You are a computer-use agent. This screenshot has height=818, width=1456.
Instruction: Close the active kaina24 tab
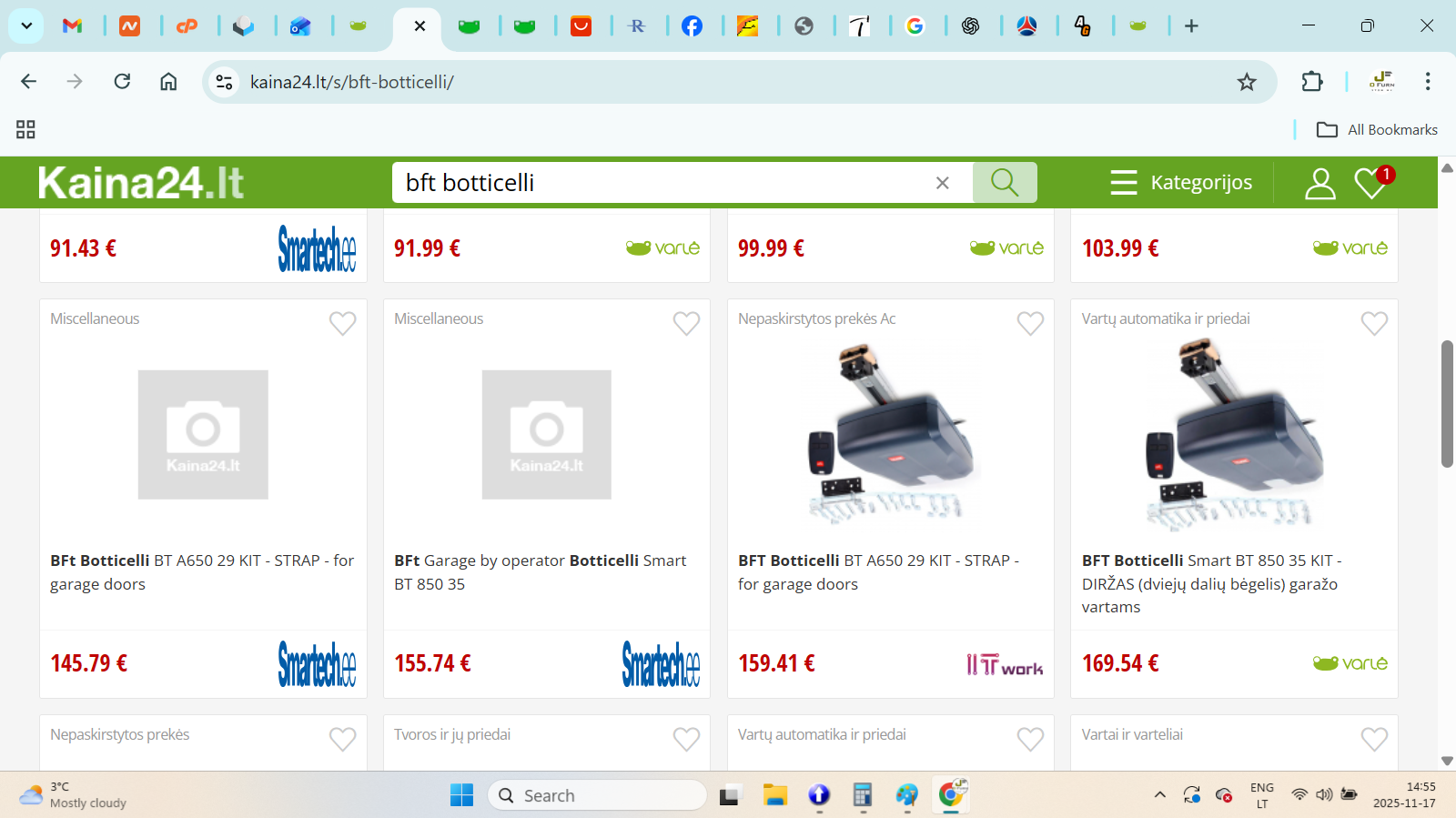coord(420,26)
